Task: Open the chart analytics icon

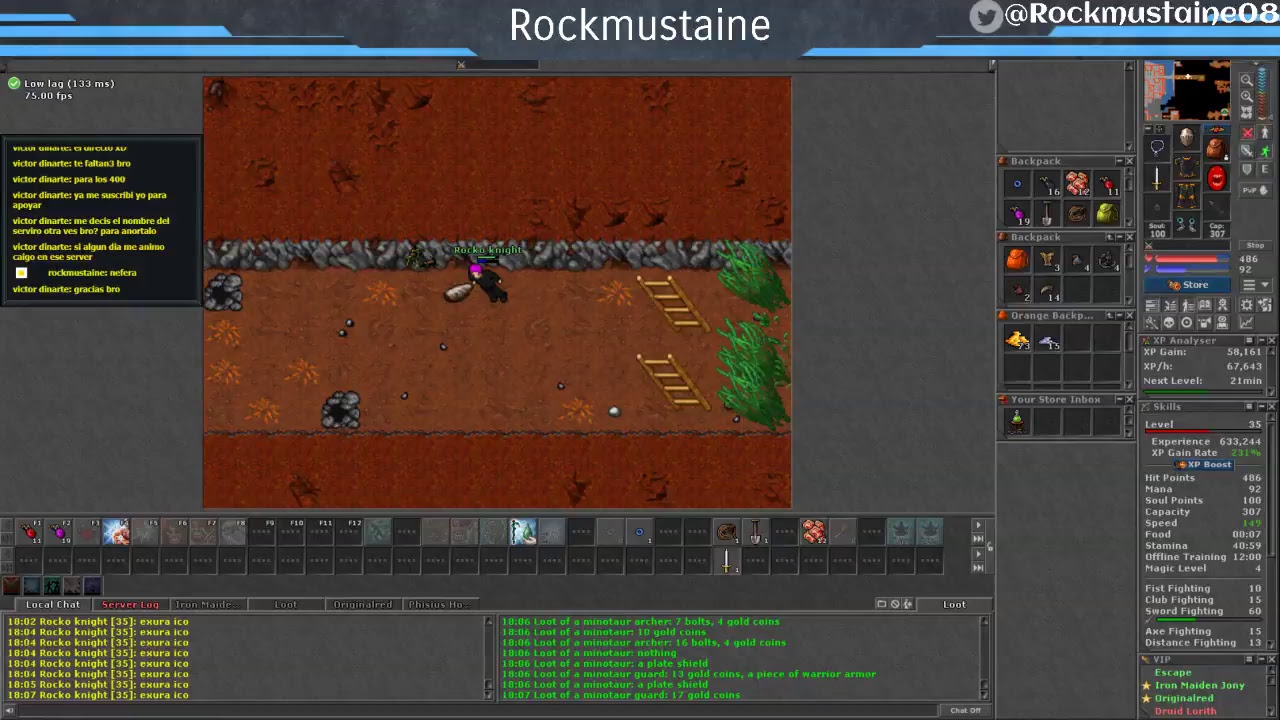Action: click(x=1246, y=323)
